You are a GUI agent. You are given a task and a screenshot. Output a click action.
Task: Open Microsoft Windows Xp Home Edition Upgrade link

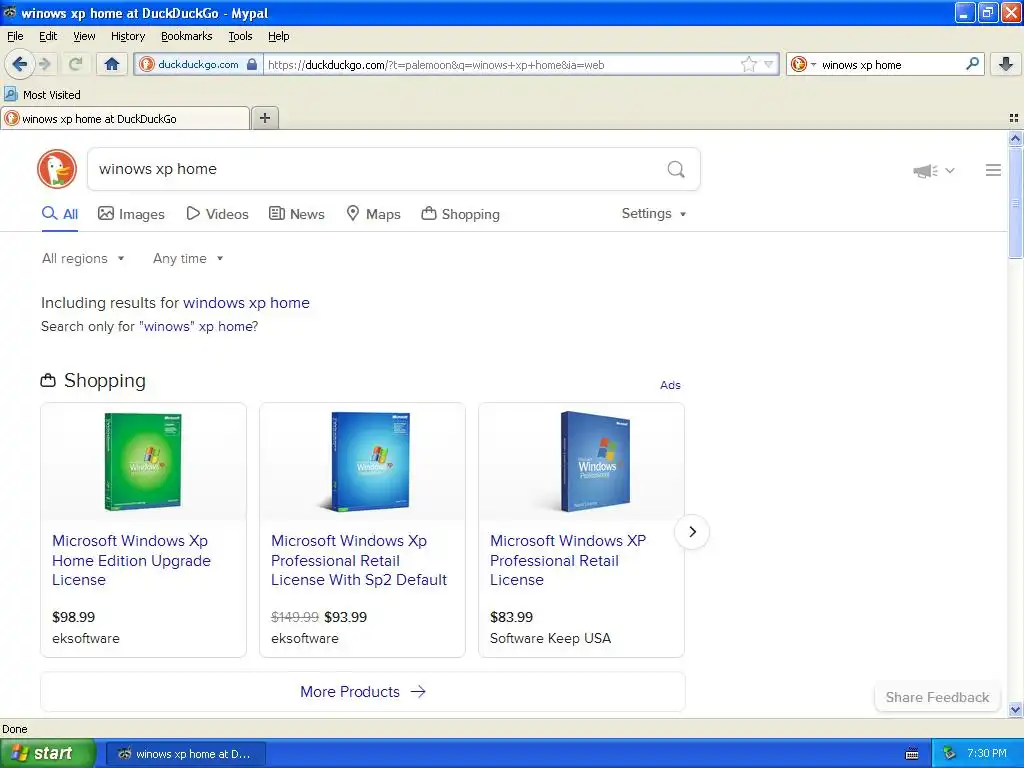131,560
